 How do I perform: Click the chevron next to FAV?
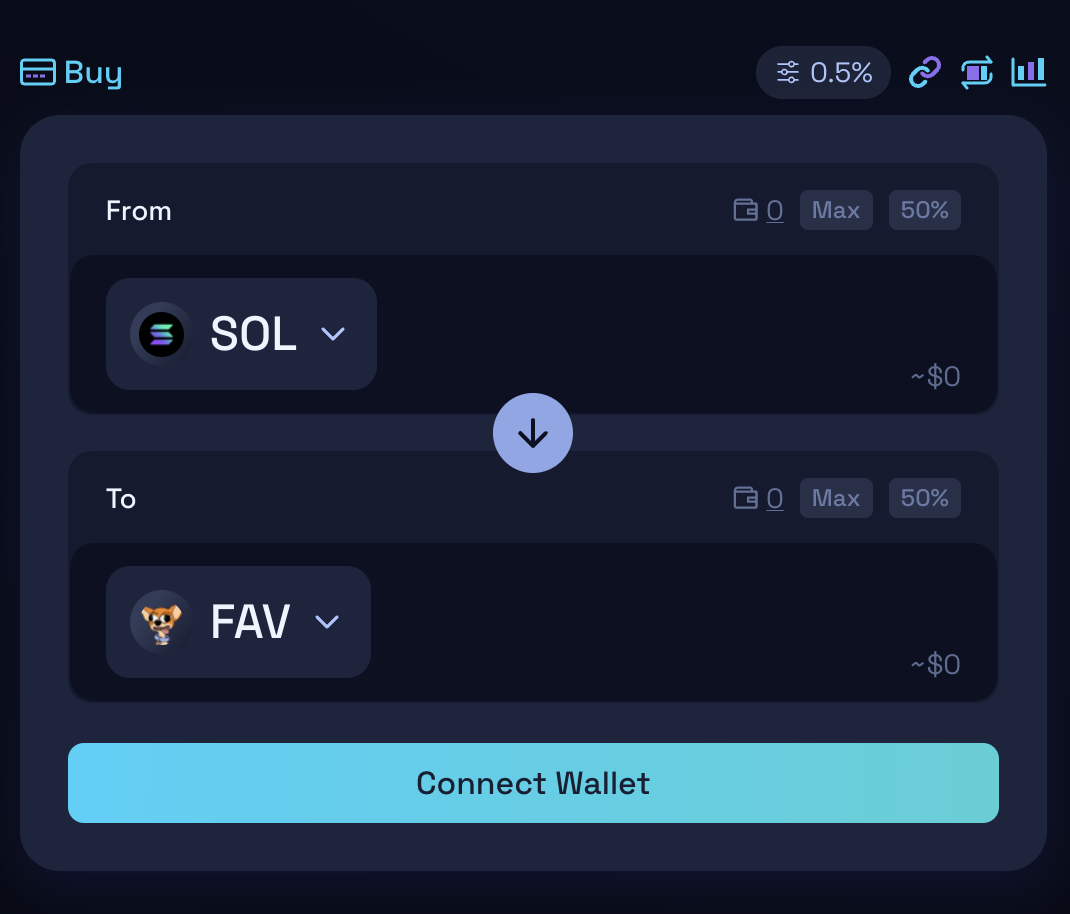tap(327, 622)
